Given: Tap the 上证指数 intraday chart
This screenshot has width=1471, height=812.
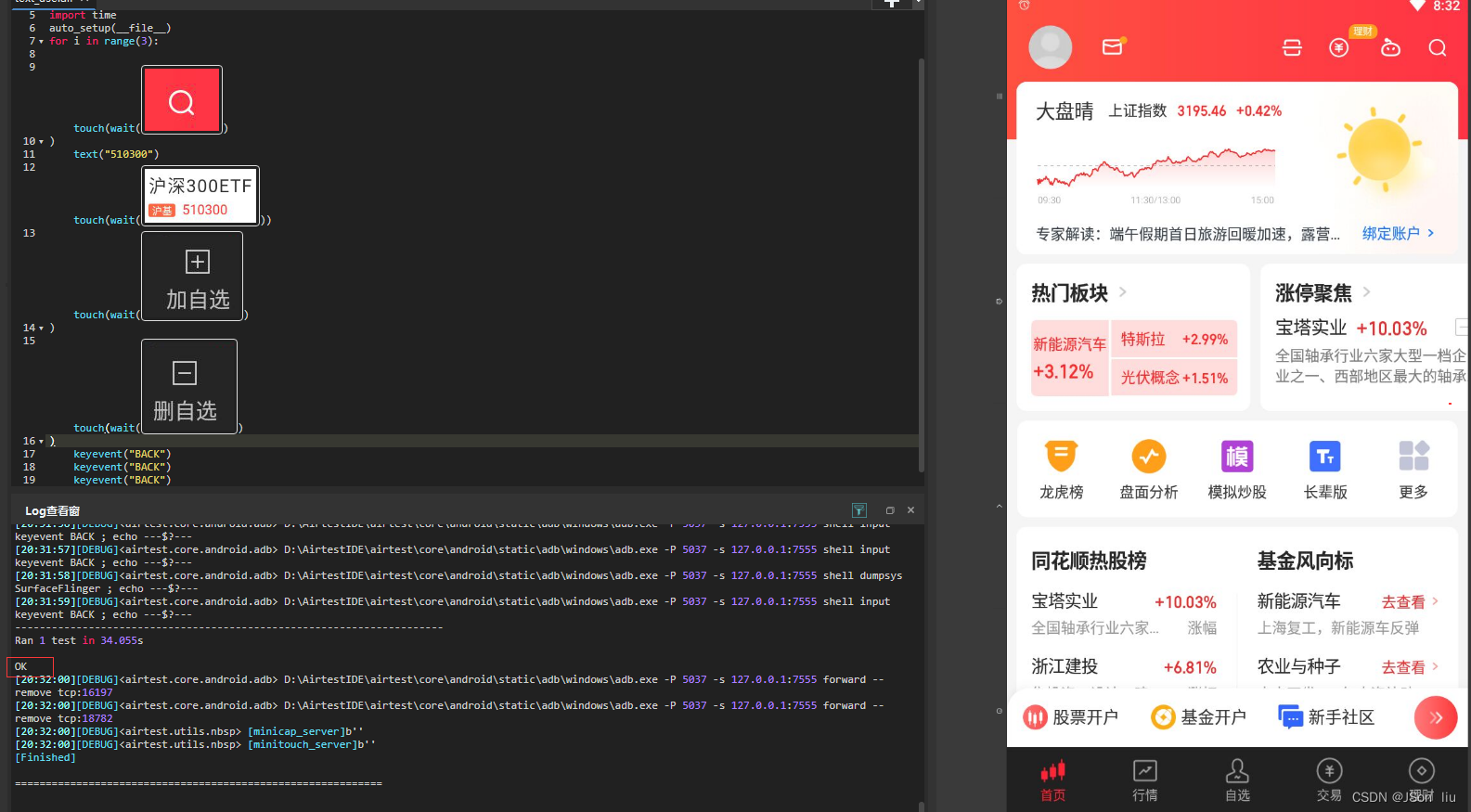Looking at the screenshot, I should (x=1155, y=168).
